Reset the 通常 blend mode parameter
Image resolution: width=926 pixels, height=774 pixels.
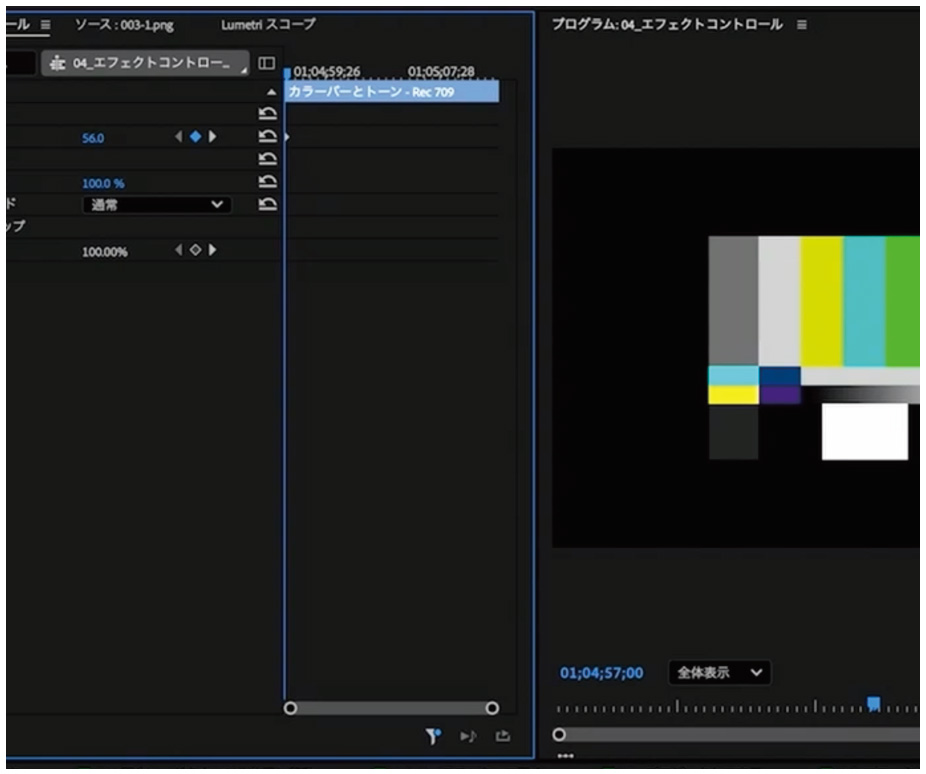tap(266, 204)
